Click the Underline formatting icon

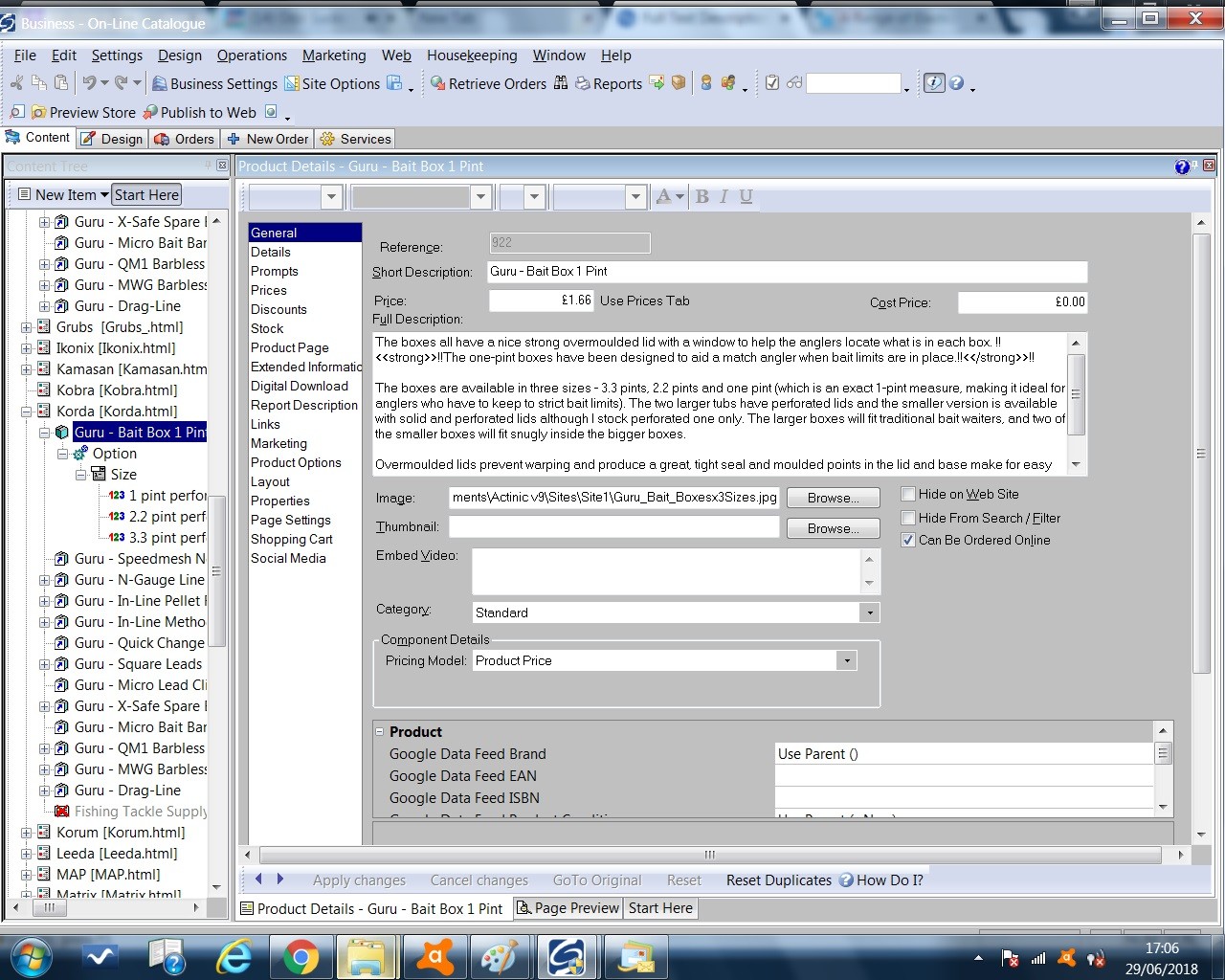(x=746, y=197)
